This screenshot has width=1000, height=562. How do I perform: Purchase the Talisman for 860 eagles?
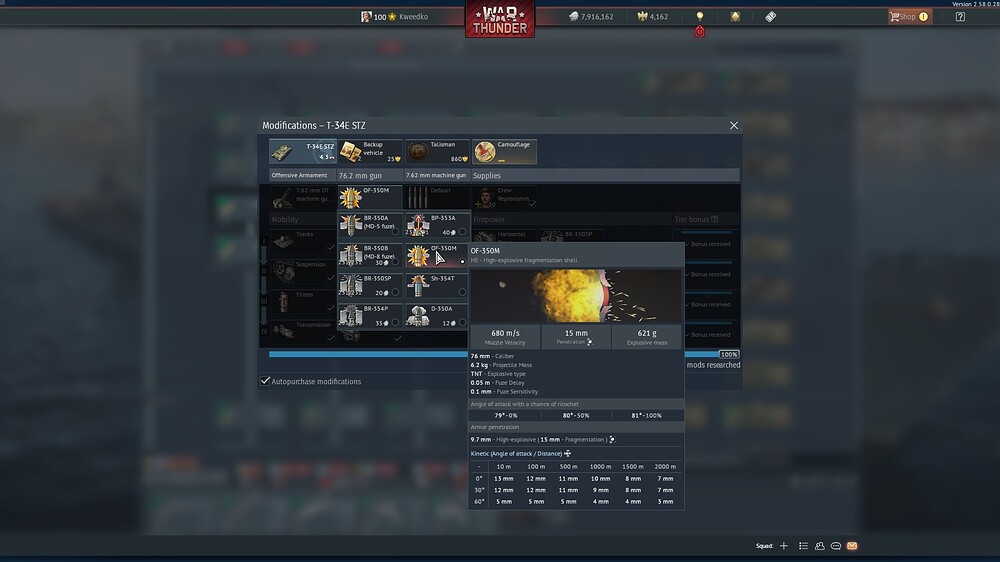point(438,151)
